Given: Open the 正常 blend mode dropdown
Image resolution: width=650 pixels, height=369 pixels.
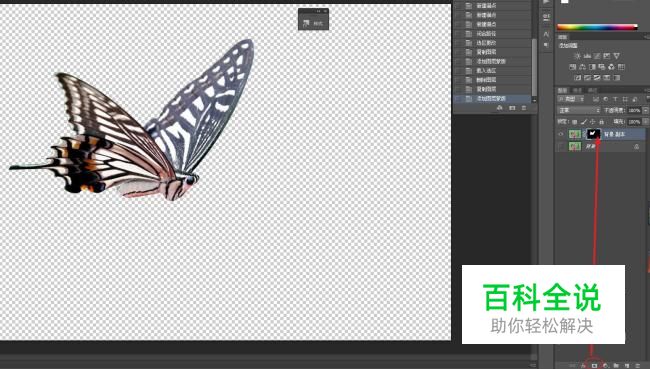Looking at the screenshot, I should click(579, 110).
